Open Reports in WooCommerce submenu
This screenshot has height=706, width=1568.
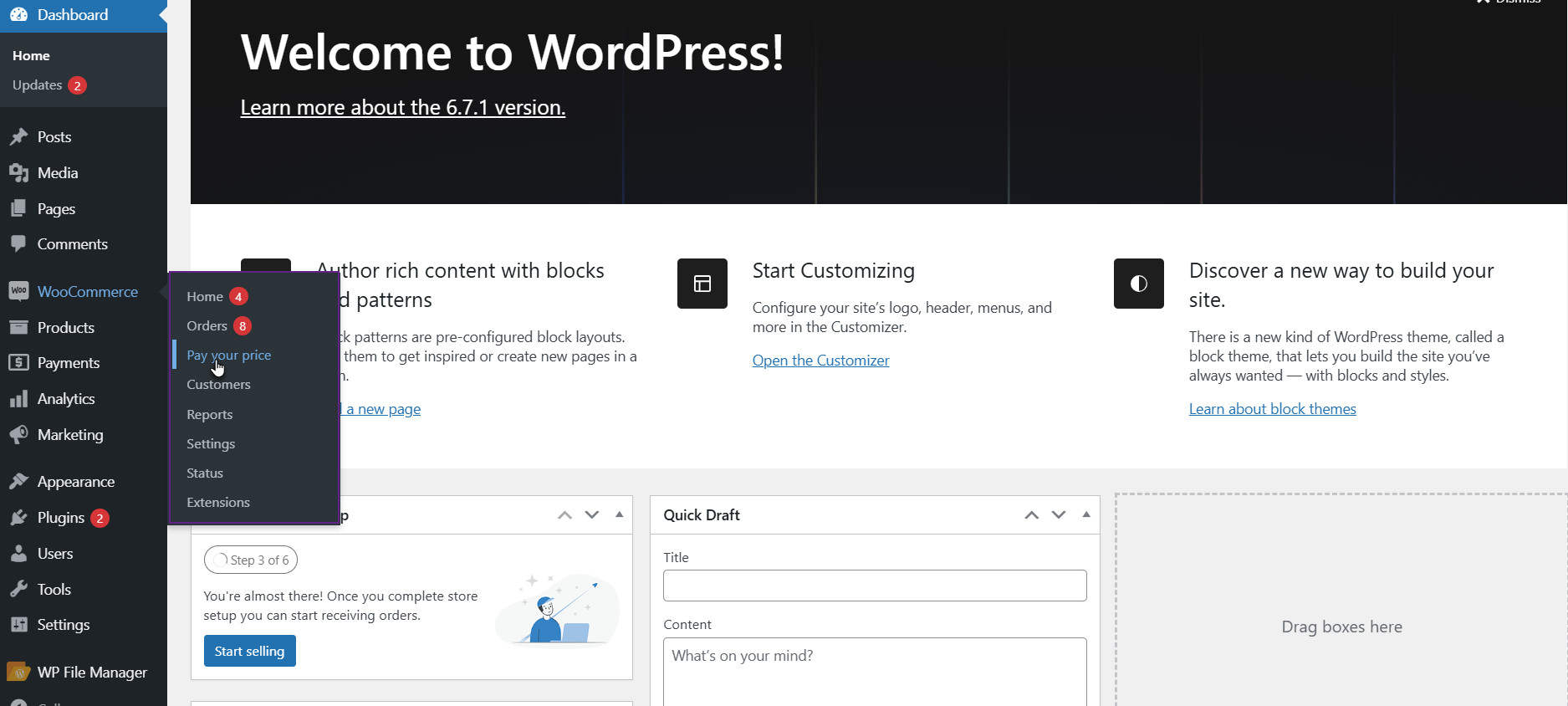click(210, 414)
